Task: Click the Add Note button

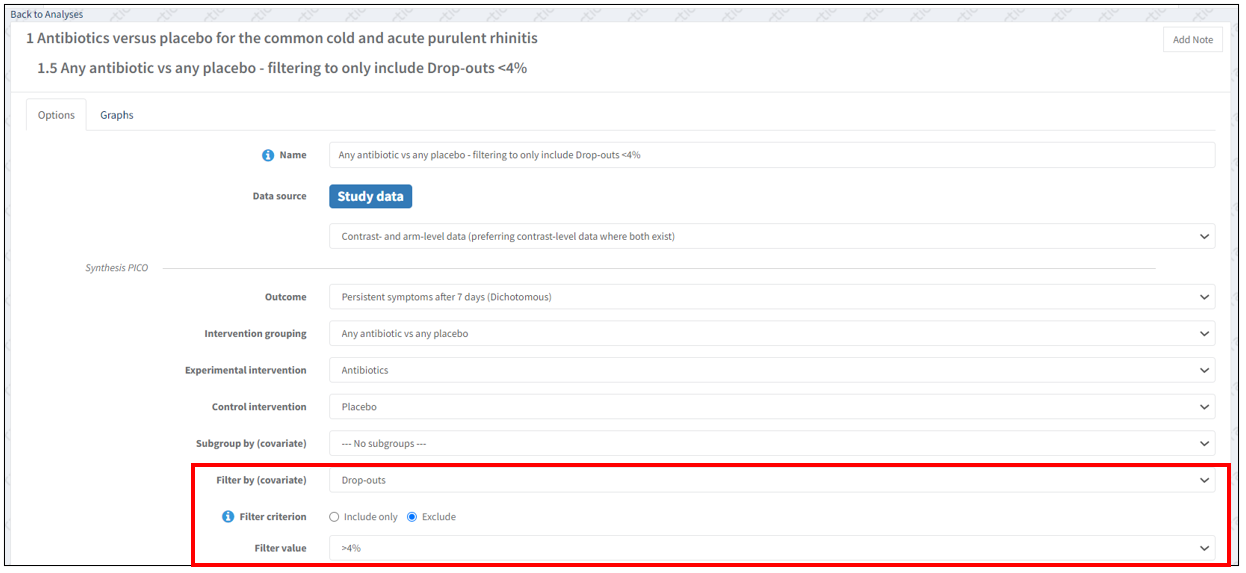Action: 1192,40
